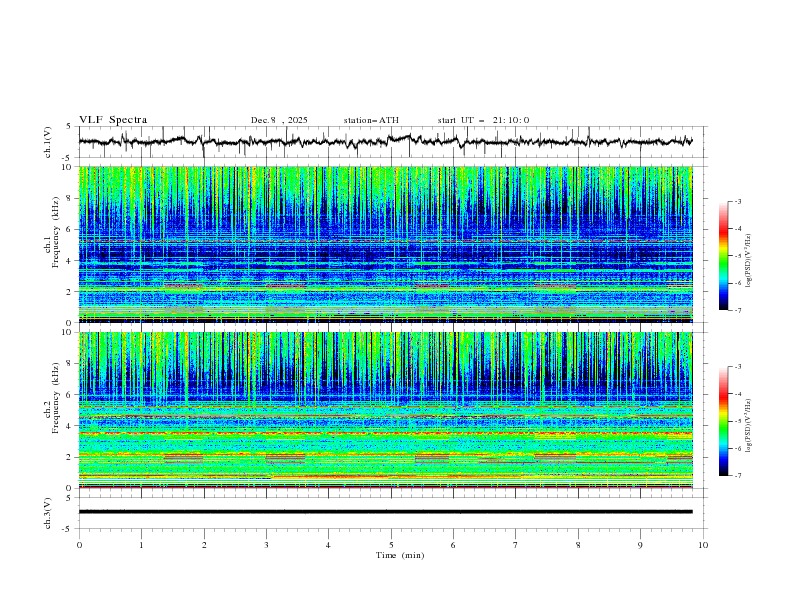
Task: Click the "-7" tick on ch.2 colorbar
Action: (x=737, y=476)
